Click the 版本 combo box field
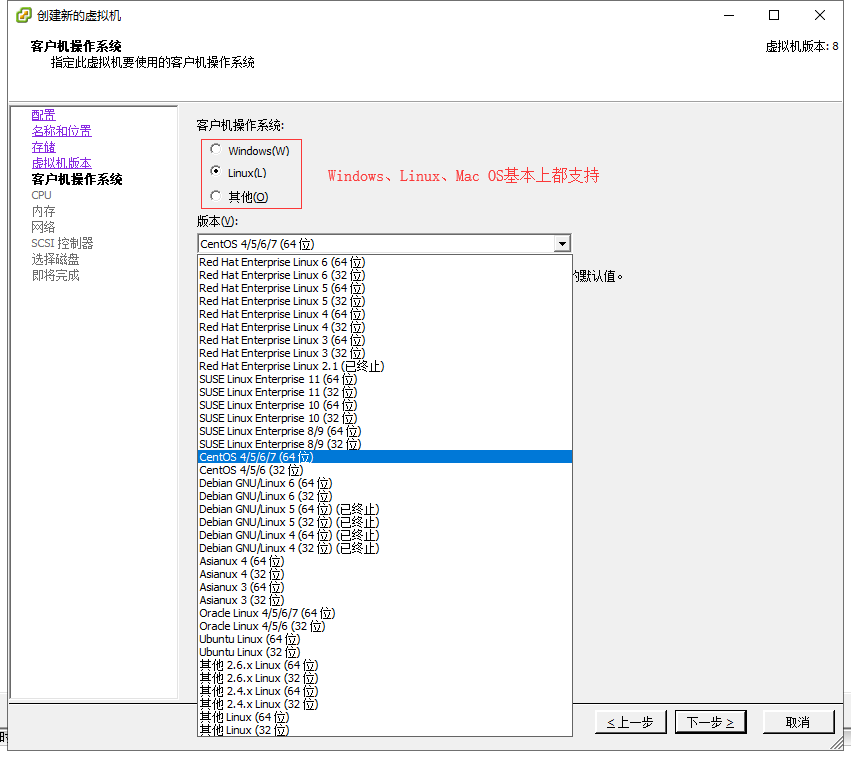This screenshot has height=758, width=851. click(x=384, y=244)
